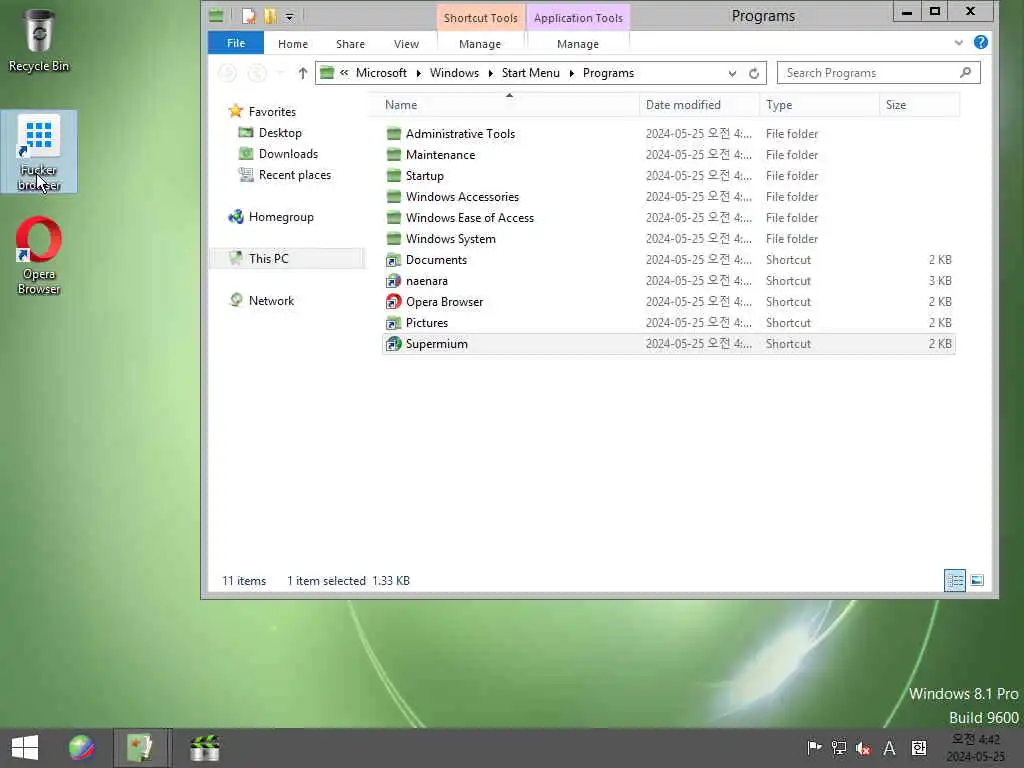The height and width of the screenshot is (768, 1024).
Task: Select the browser shortcut with blue grid icon
Action: 39,152
